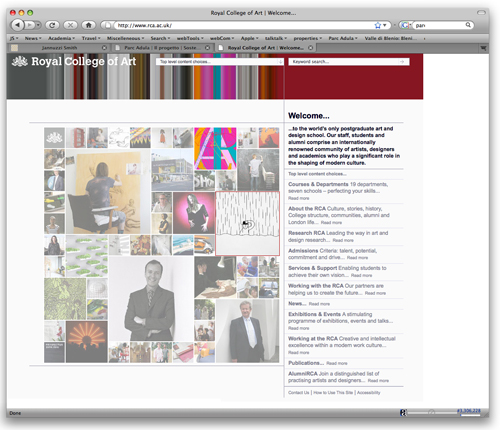Reload the page with the Reload button
This screenshot has width=500, height=430.
[x=52, y=25]
